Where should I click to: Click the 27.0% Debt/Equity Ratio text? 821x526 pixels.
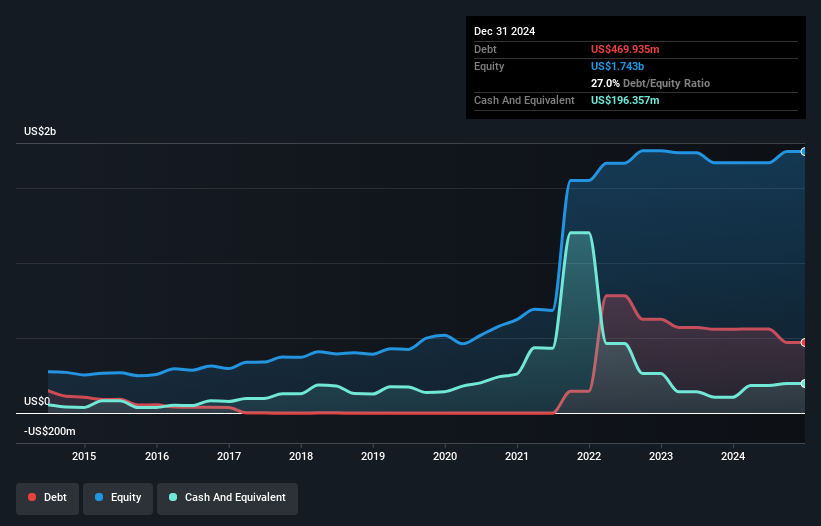(650, 83)
